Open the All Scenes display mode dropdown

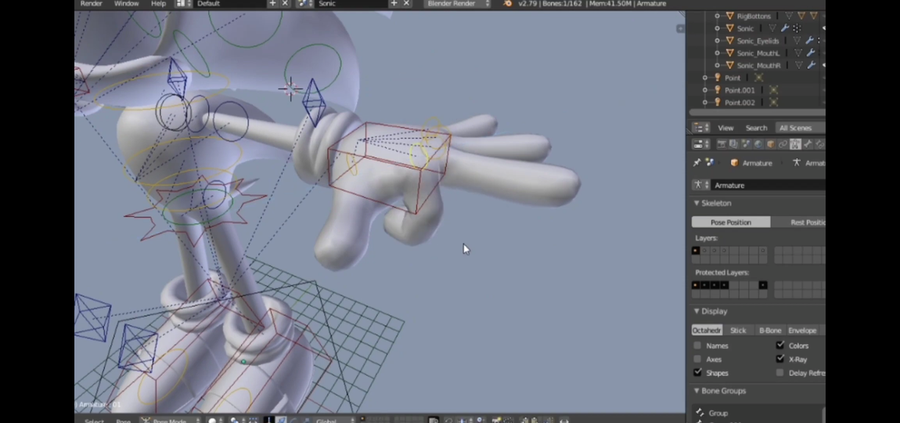tap(799, 128)
